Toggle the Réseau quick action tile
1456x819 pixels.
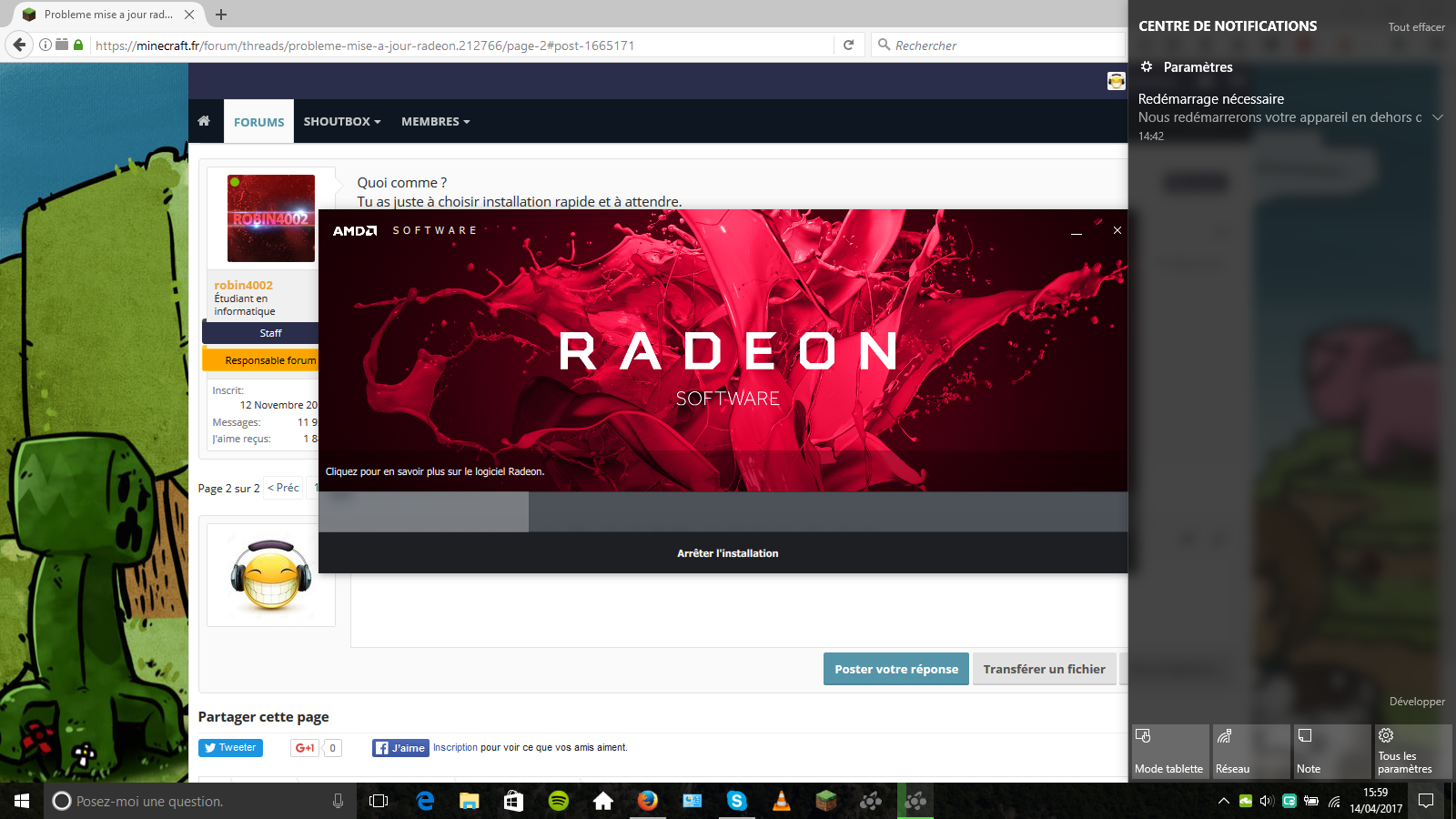click(1251, 751)
